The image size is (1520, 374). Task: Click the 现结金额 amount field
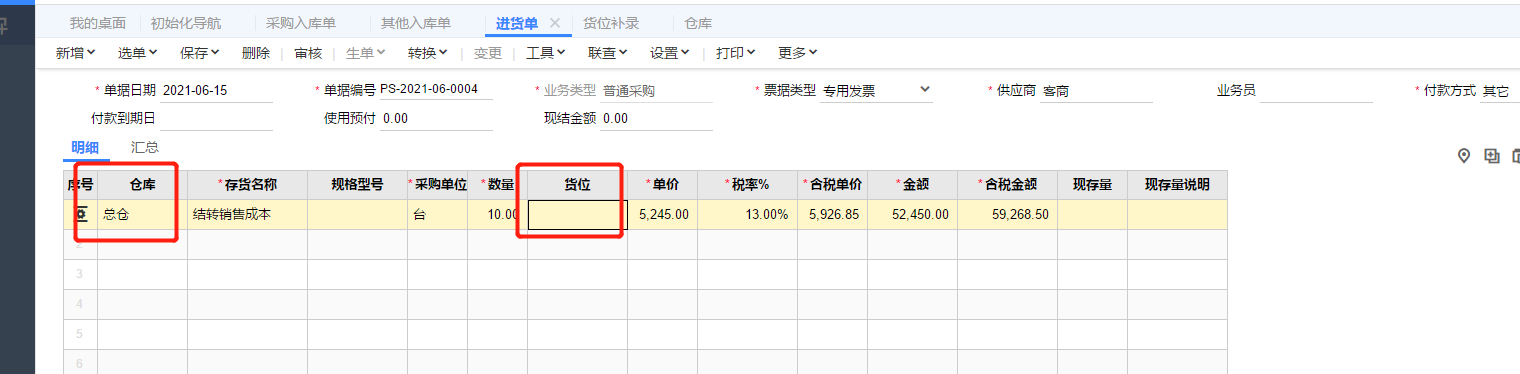(x=656, y=119)
